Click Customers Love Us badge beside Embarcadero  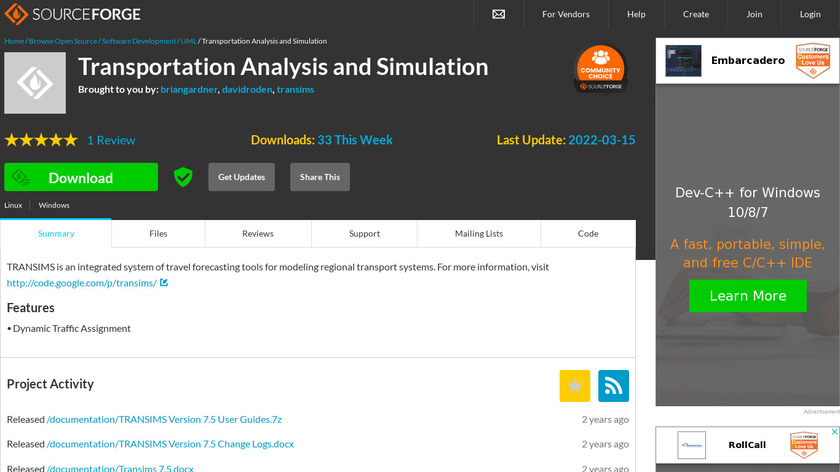(813, 61)
